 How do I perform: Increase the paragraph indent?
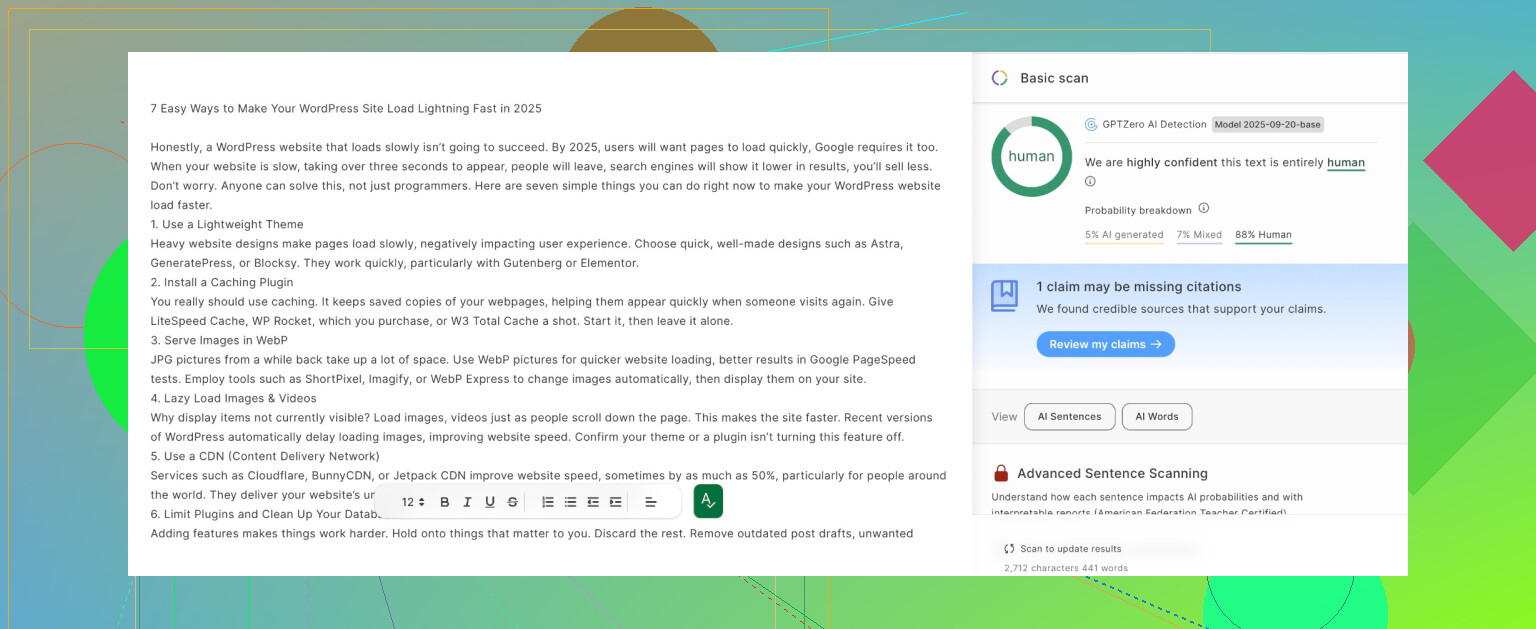point(616,502)
